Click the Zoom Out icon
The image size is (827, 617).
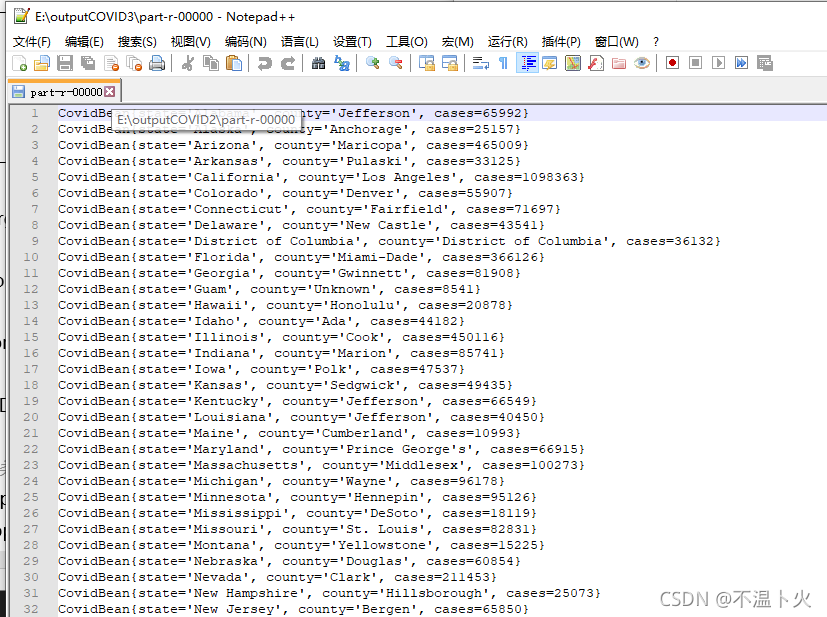click(396, 63)
